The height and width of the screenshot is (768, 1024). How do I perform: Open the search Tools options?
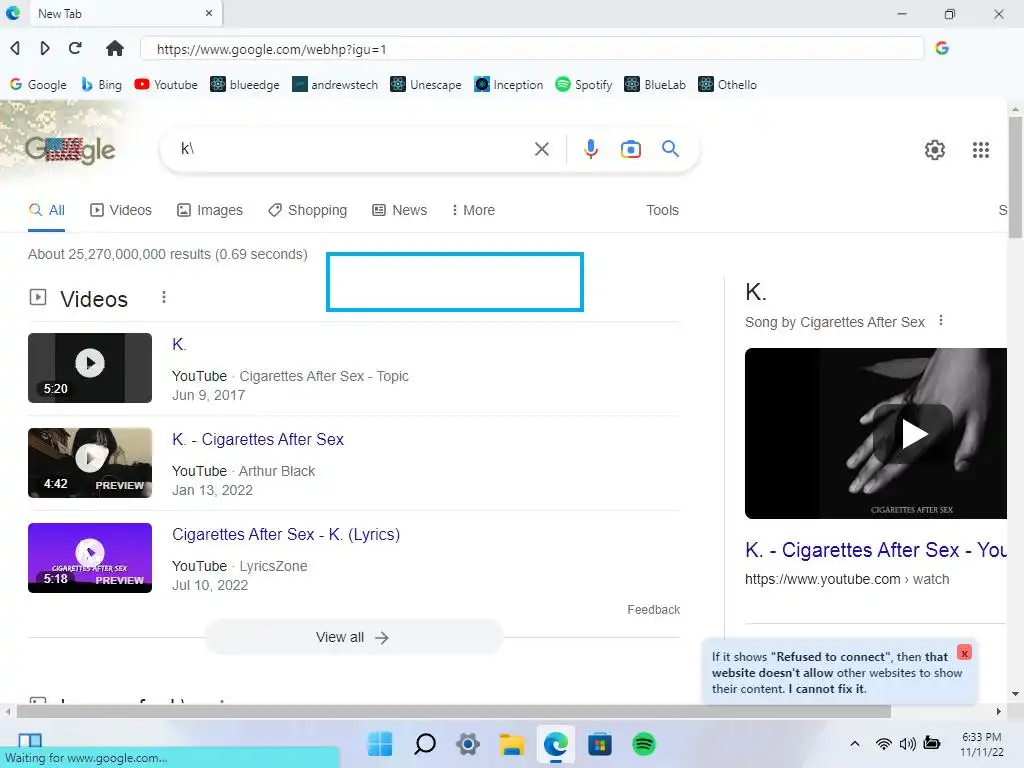[x=662, y=210]
